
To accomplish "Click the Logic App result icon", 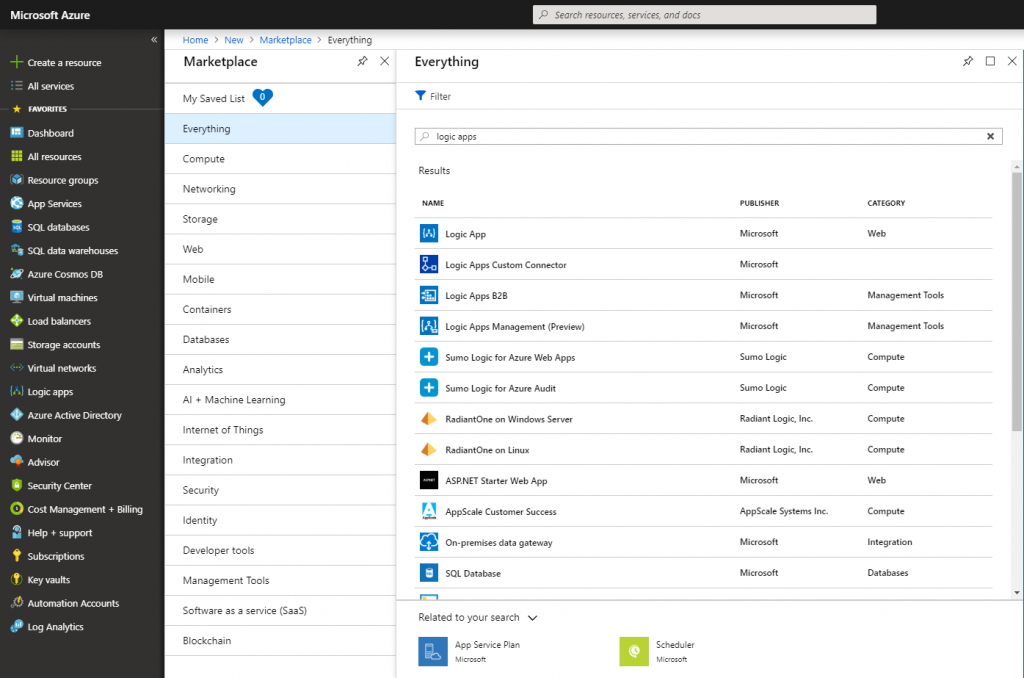I will tap(426, 233).
